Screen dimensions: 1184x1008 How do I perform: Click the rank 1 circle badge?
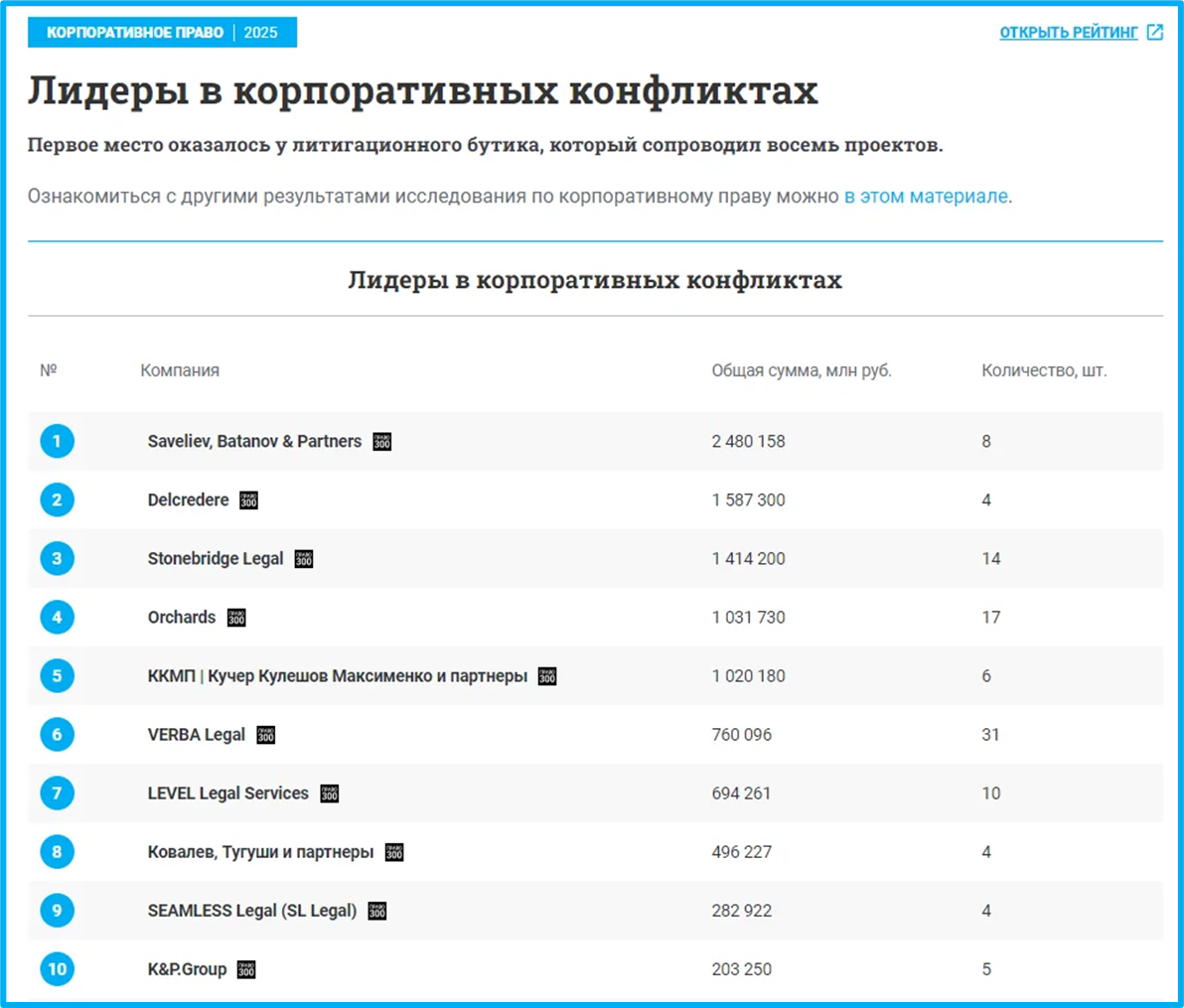(x=57, y=441)
